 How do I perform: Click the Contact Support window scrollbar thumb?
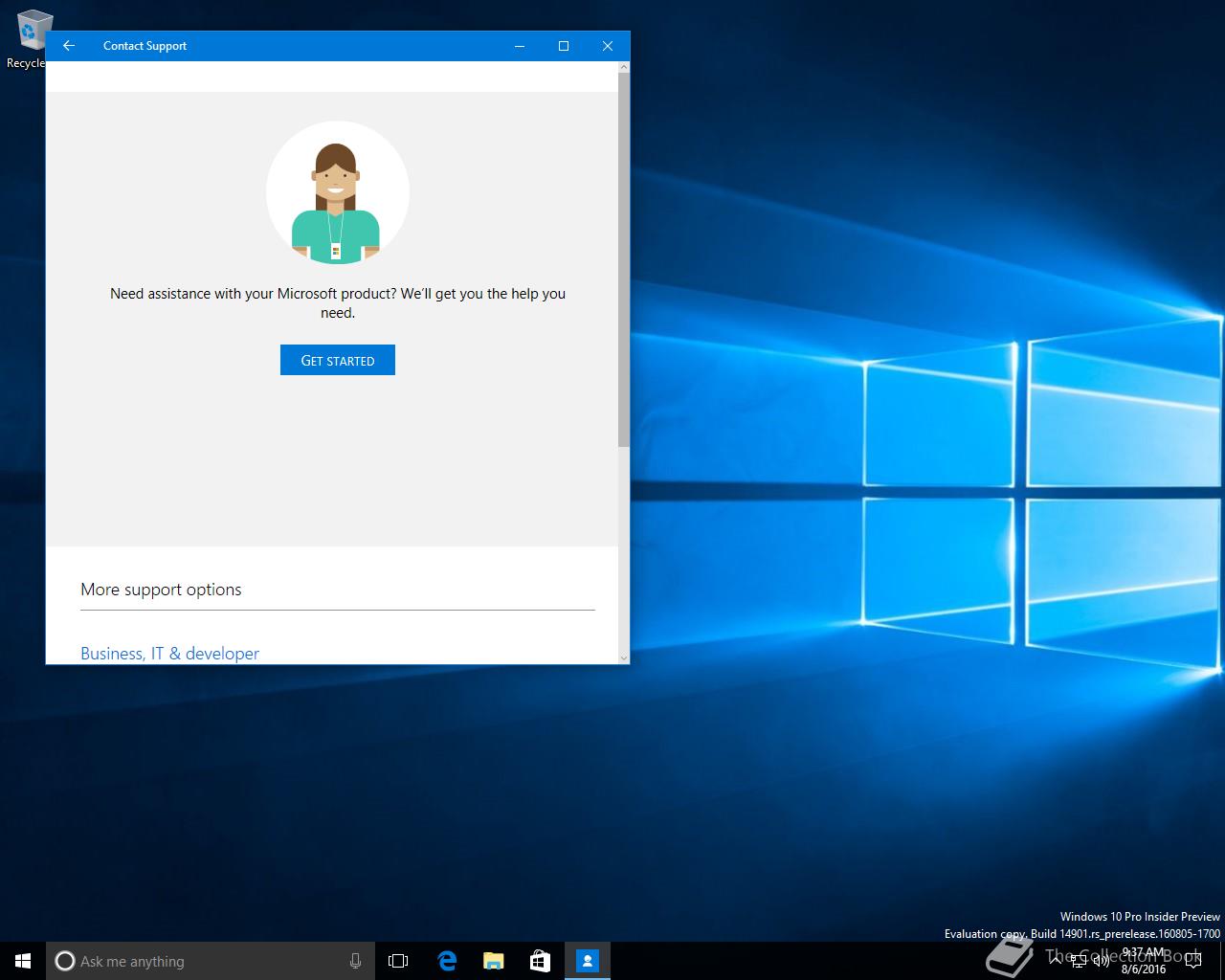624,258
